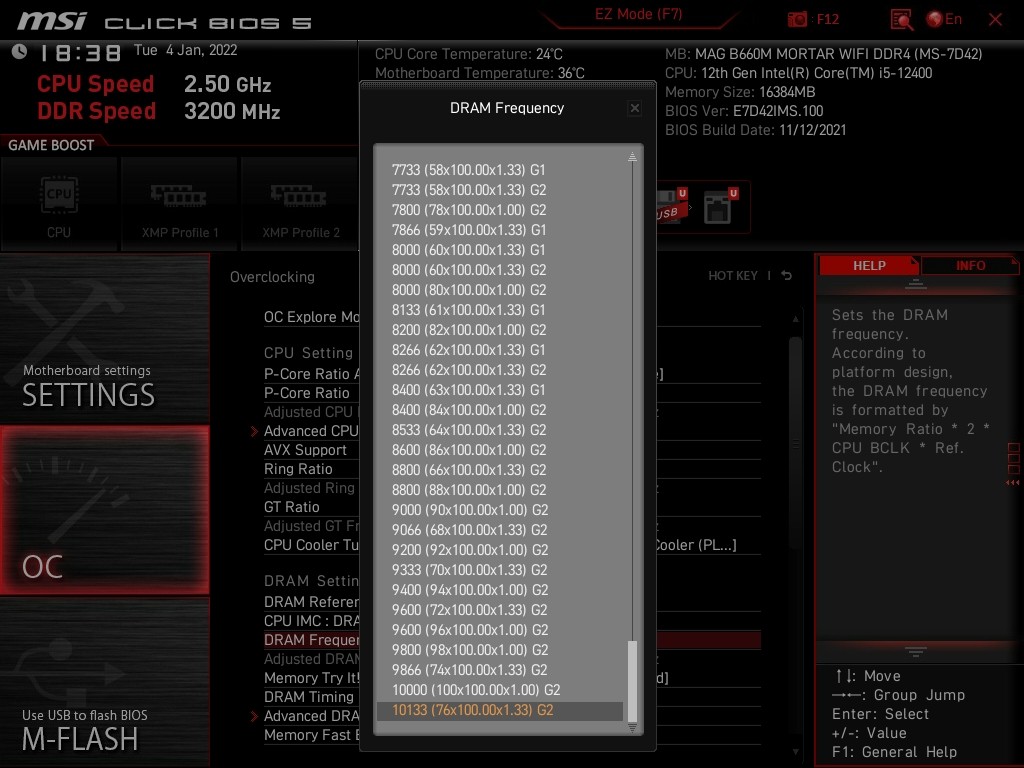1024x768 pixels.
Task: Enable the CPU Game Boost icon
Action: click(59, 204)
